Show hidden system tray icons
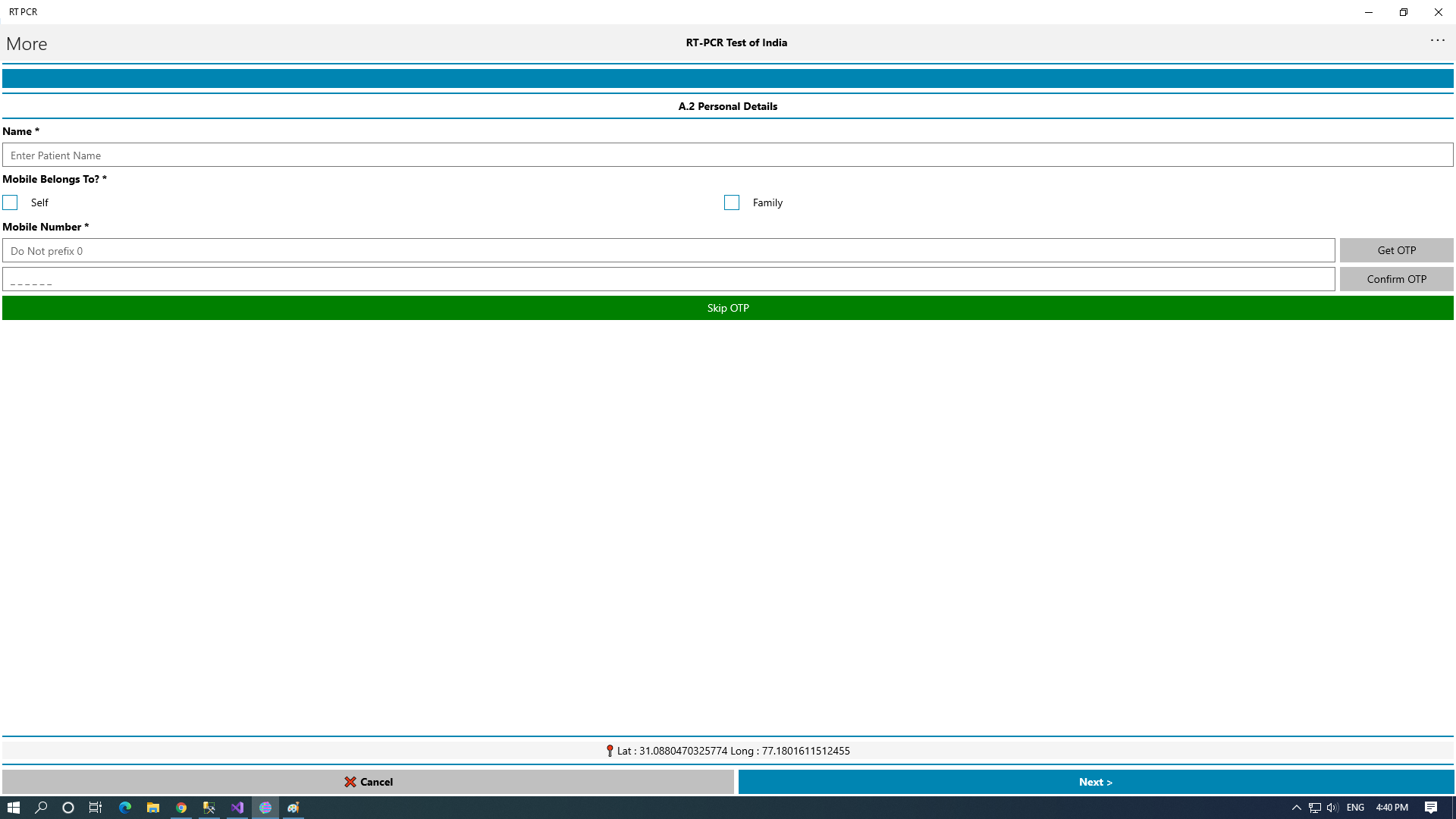 coord(1297,808)
